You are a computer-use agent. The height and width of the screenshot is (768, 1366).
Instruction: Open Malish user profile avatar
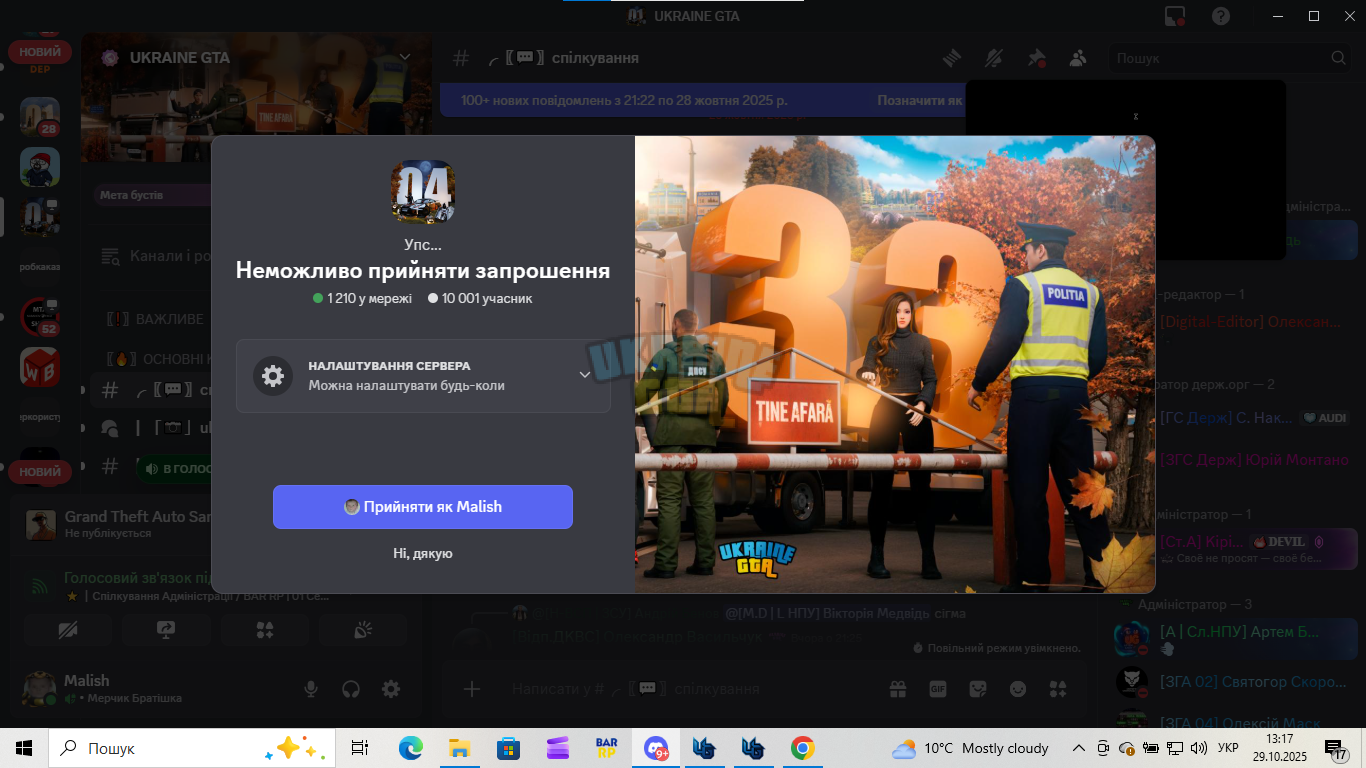tap(40, 688)
